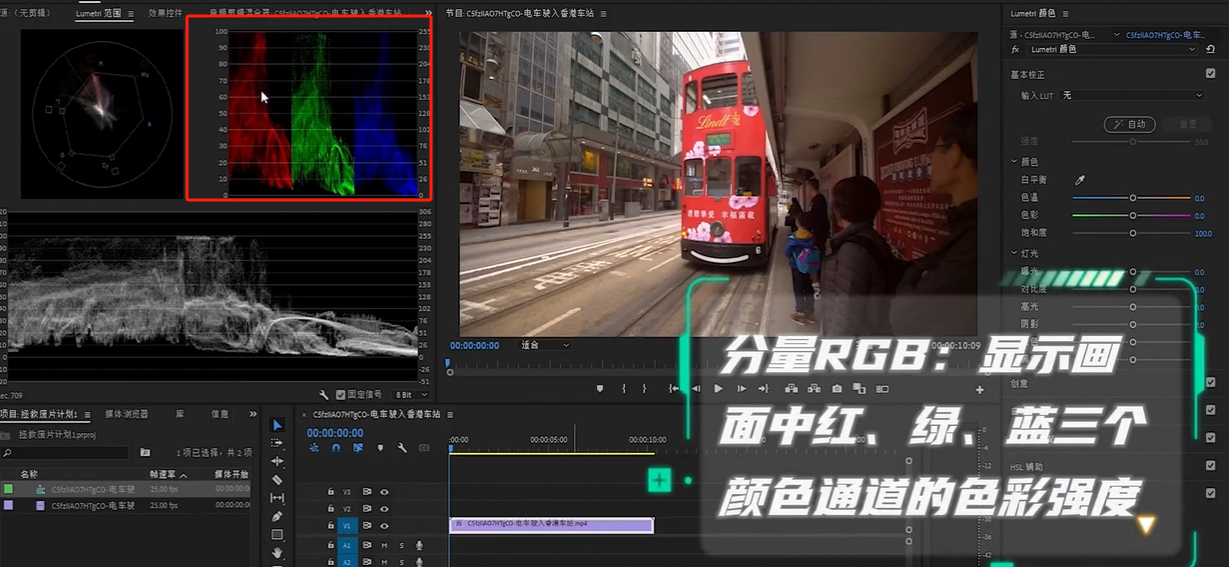This screenshot has width=1229, height=567.
Task: Select the Razor tool
Action: pos(278,480)
